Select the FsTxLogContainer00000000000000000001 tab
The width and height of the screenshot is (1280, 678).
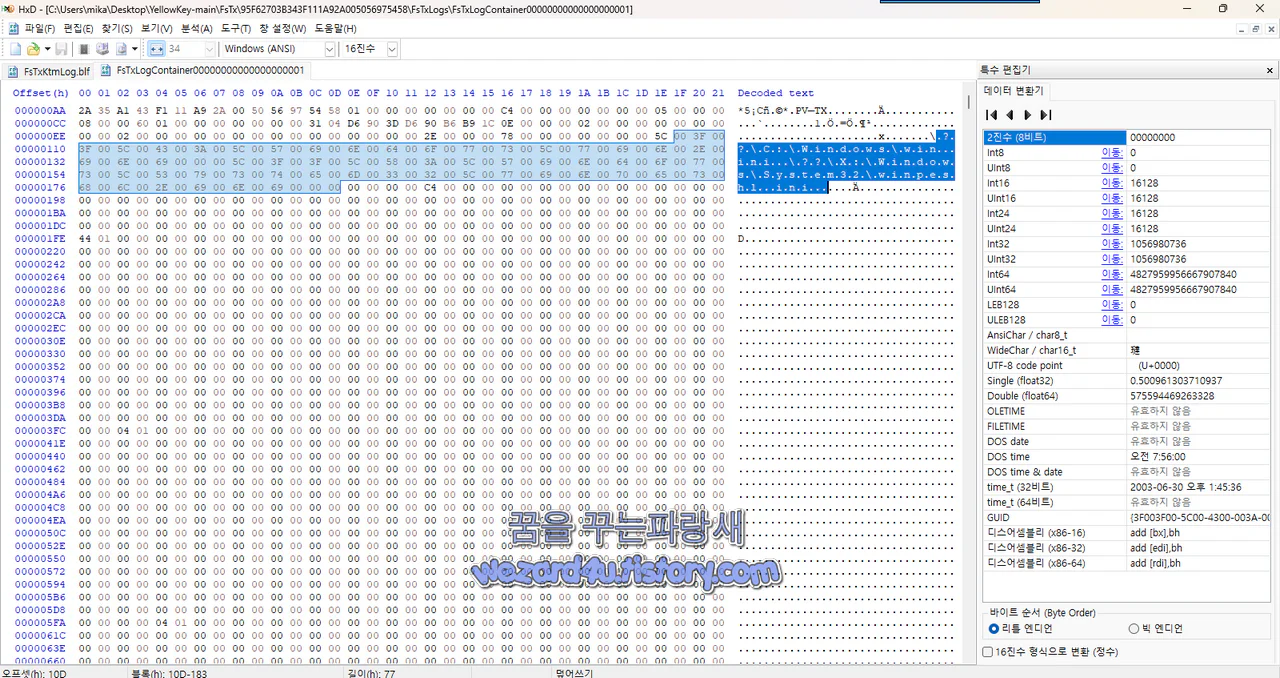203,71
